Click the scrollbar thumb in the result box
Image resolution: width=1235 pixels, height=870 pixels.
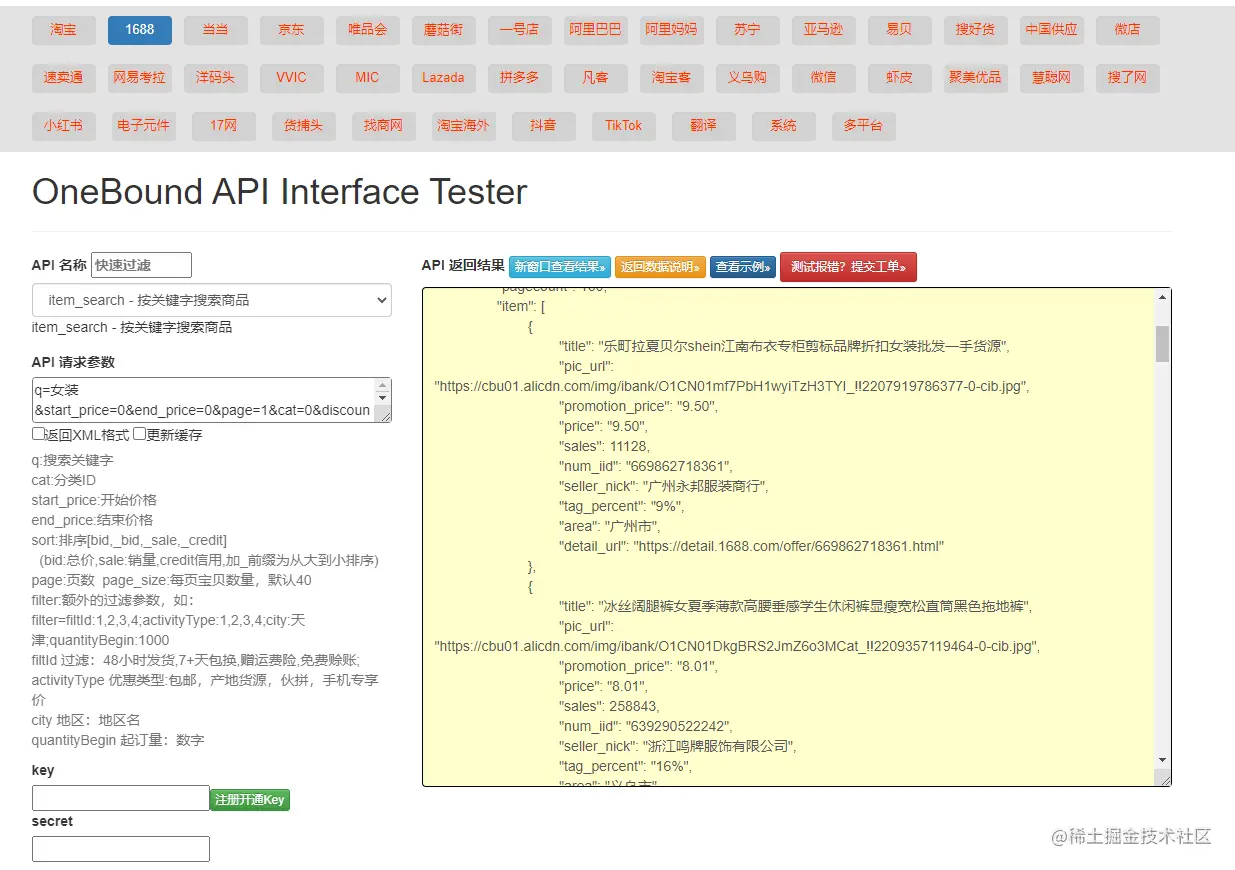(1162, 343)
